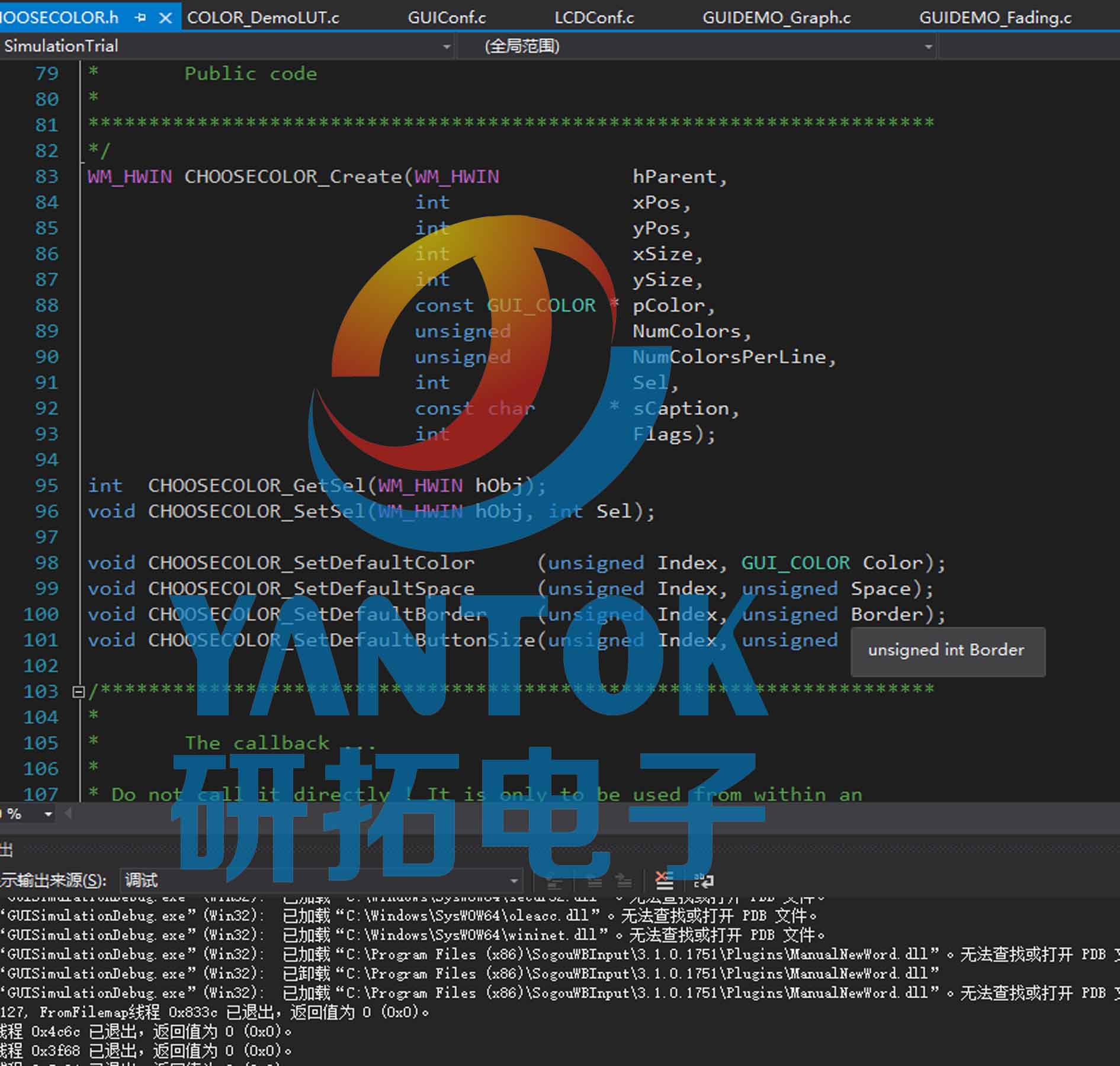Click GUI_COLOR type on line 98

tap(795, 563)
